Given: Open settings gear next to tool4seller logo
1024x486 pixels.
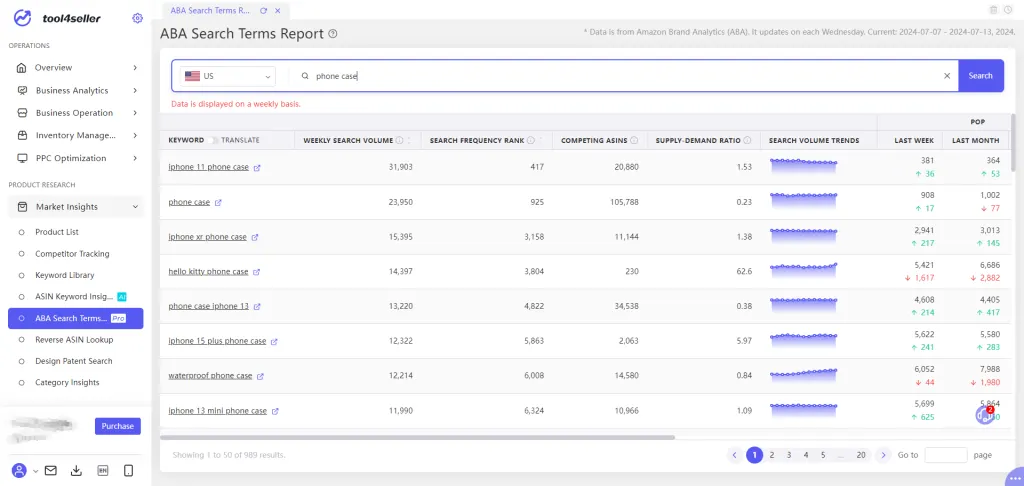Looking at the screenshot, I should pos(137,18).
